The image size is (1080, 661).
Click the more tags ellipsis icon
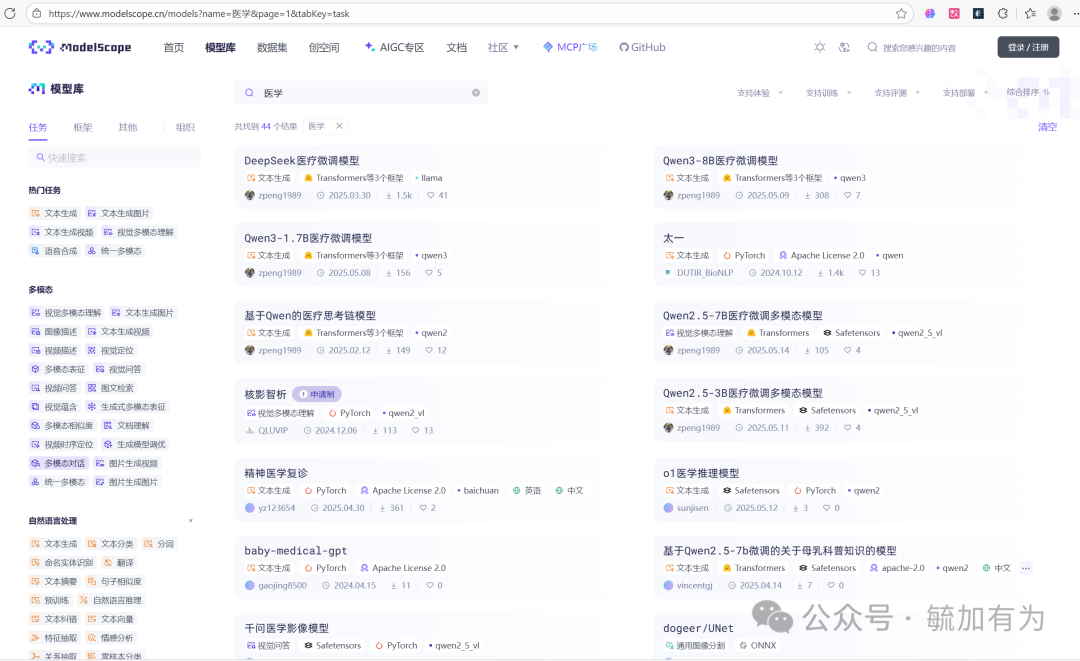[x=1026, y=568]
